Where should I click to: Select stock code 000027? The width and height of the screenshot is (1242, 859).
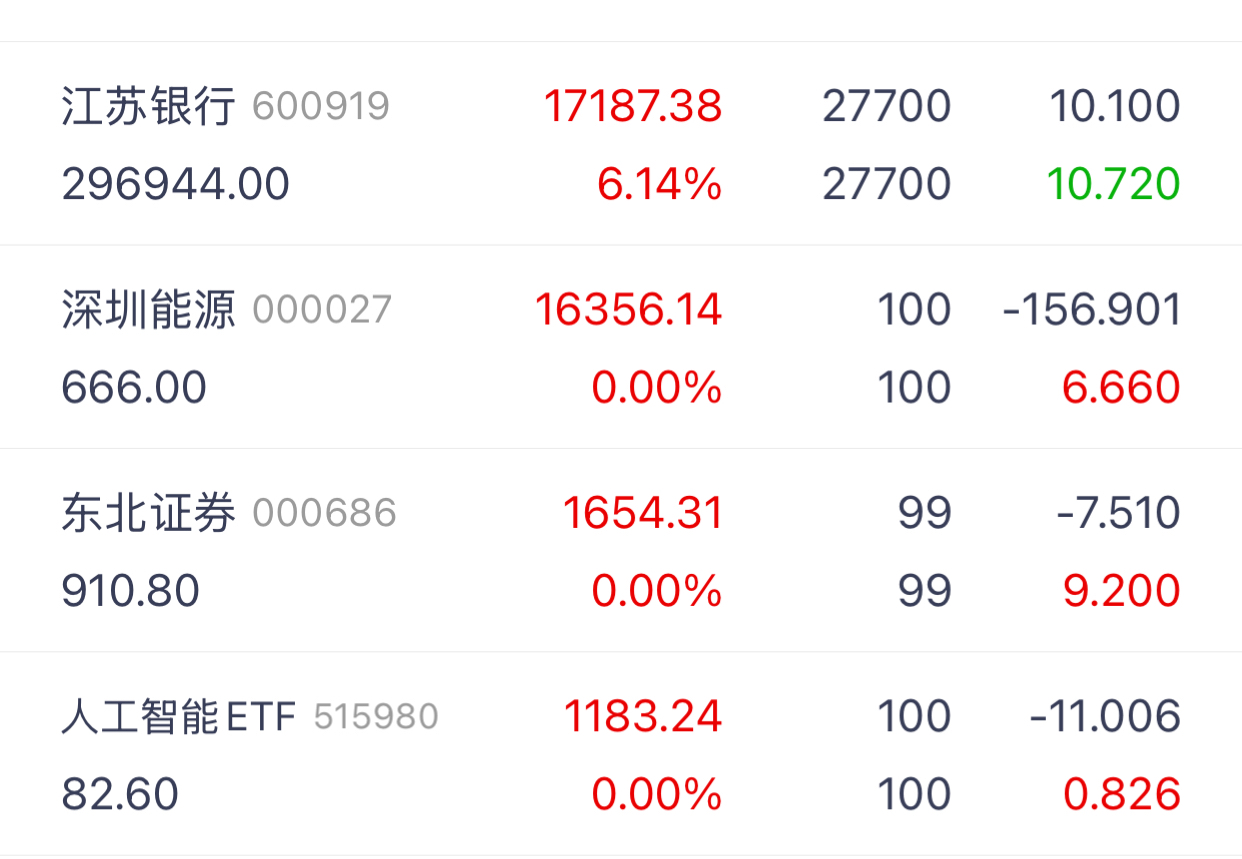(322, 310)
